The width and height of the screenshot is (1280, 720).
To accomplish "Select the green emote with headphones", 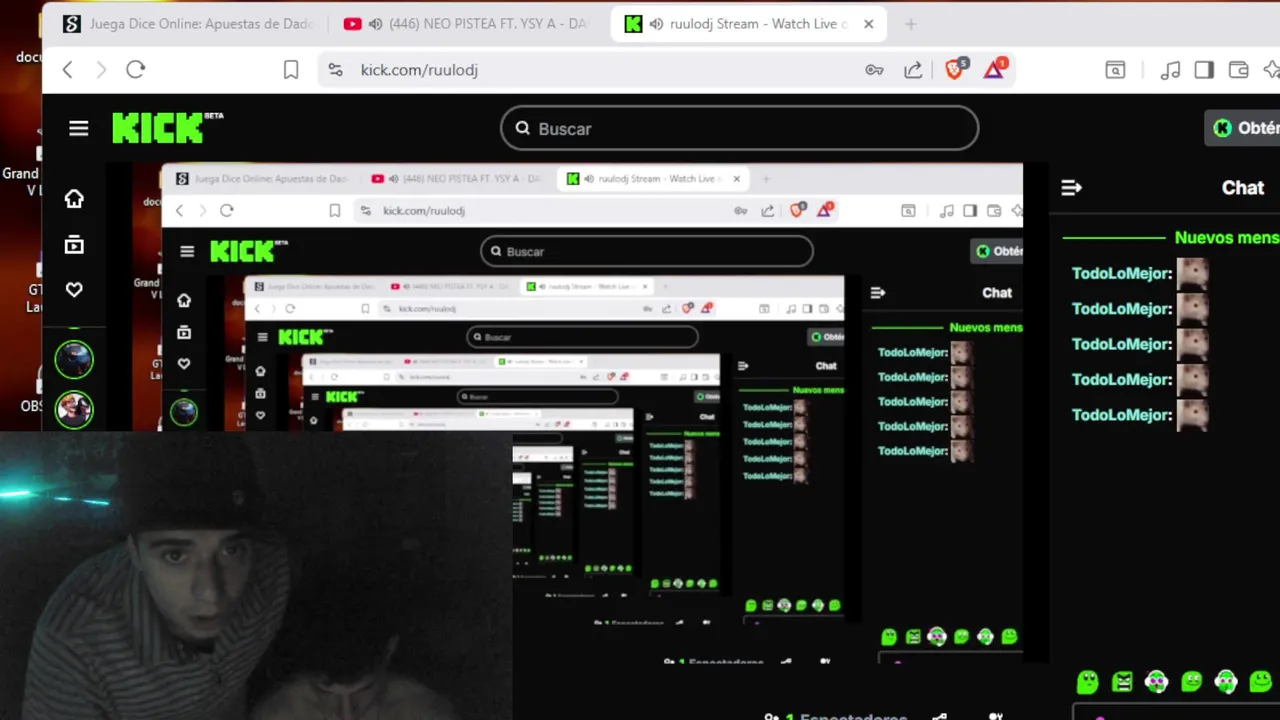I will pos(1226,682).
